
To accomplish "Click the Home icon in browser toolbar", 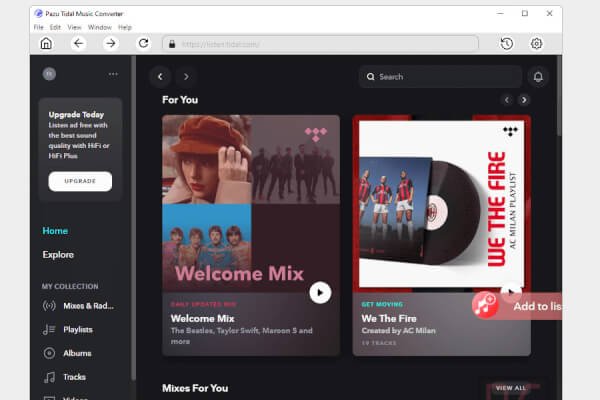I will pos(46,43).
